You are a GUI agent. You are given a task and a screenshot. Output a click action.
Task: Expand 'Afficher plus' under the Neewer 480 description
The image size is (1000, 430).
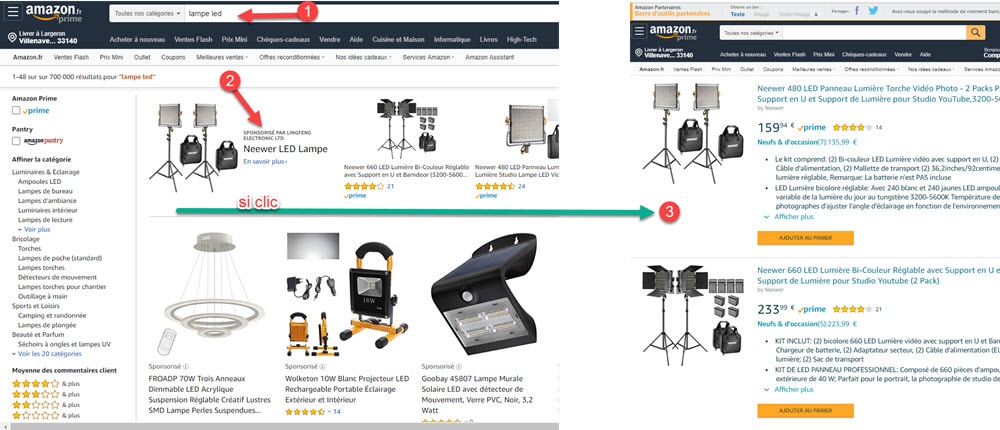point(789,217)
